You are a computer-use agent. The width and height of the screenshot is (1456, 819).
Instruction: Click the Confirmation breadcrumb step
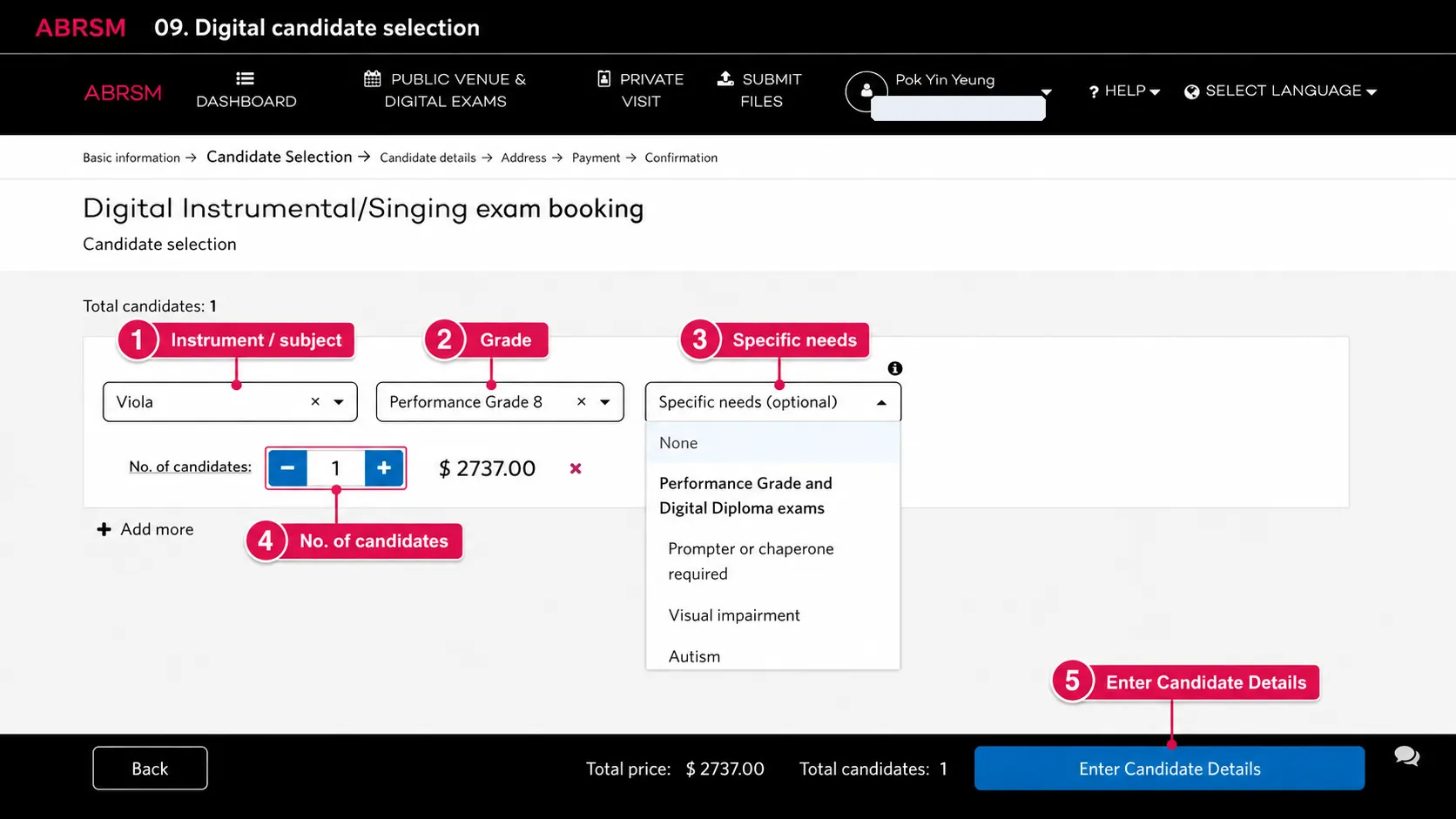(x=681, y=158)
